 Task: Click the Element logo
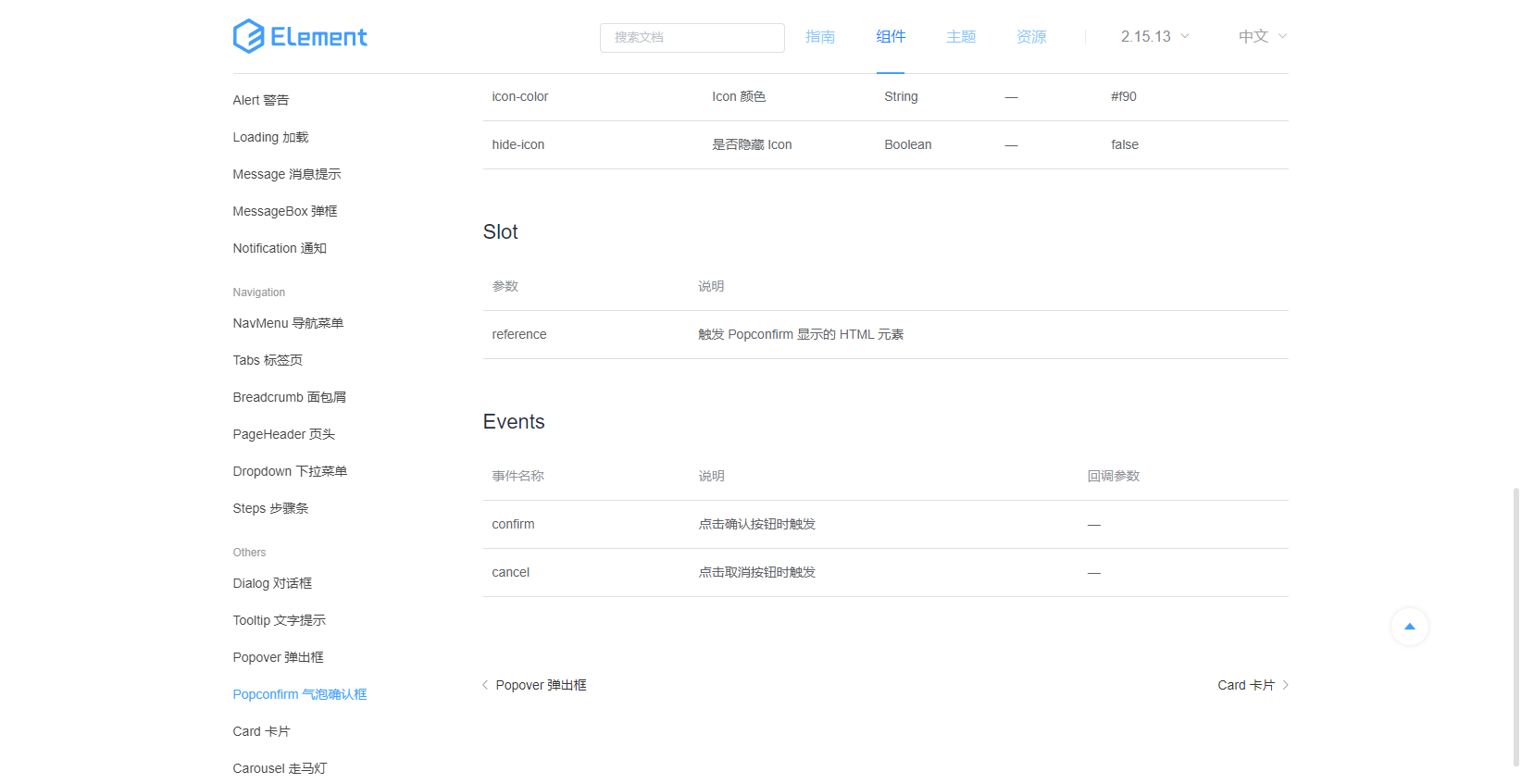(x=300, y=37)
